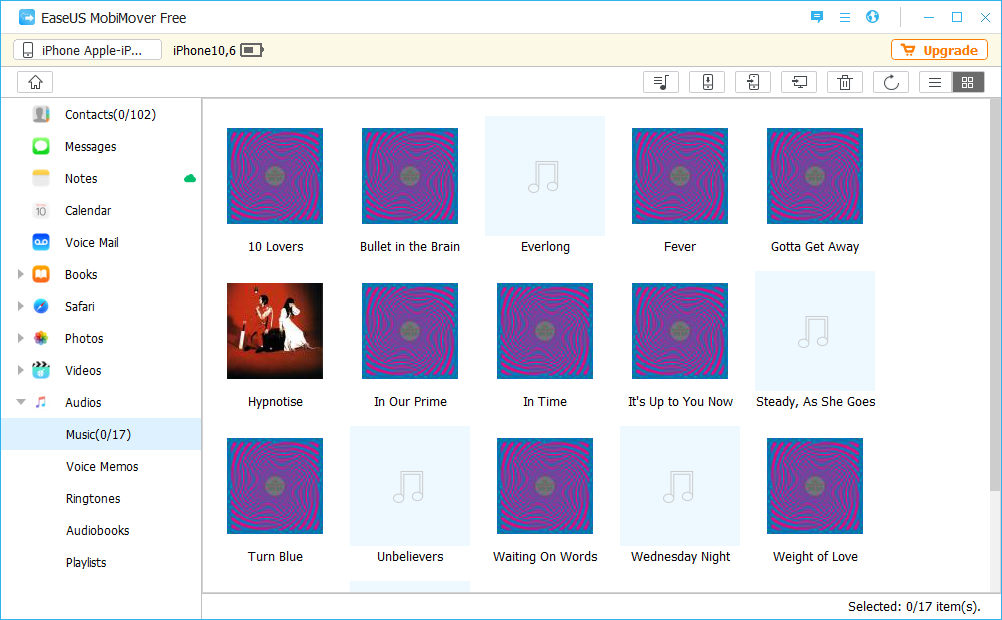Click the Safari compass icon
Screen dimensions: 1002x620
point(41,306)
